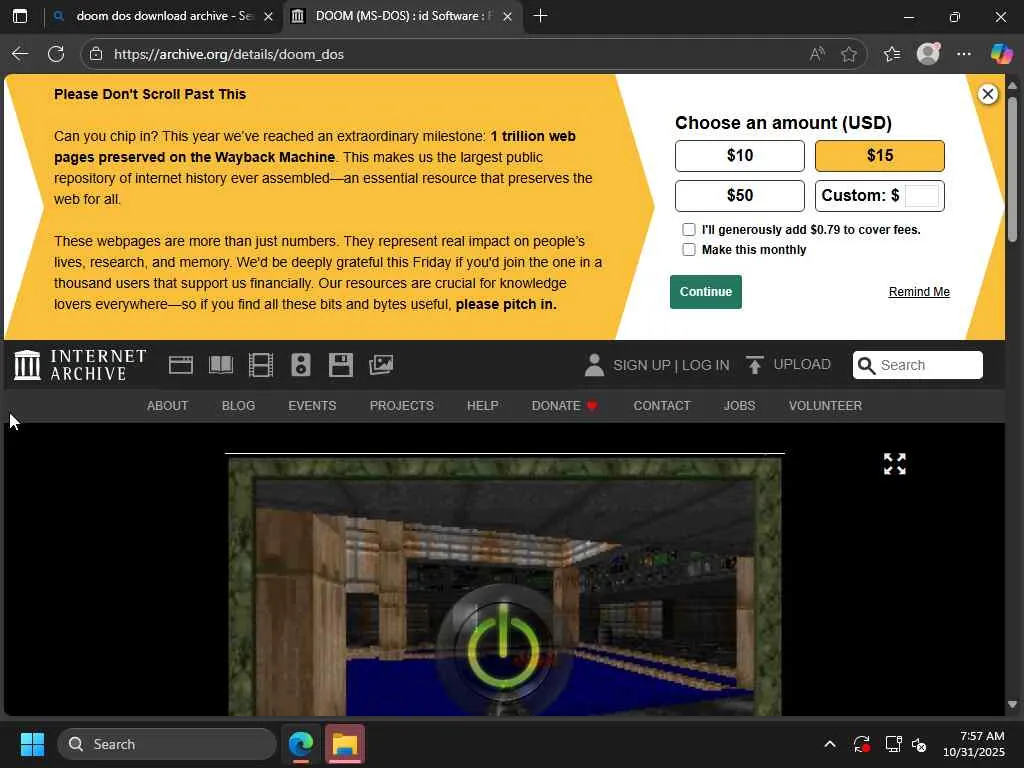The height and width of the screenshot is (768, 1024).
Task: View site information lock icon
Action: click(x=96, y=54)
